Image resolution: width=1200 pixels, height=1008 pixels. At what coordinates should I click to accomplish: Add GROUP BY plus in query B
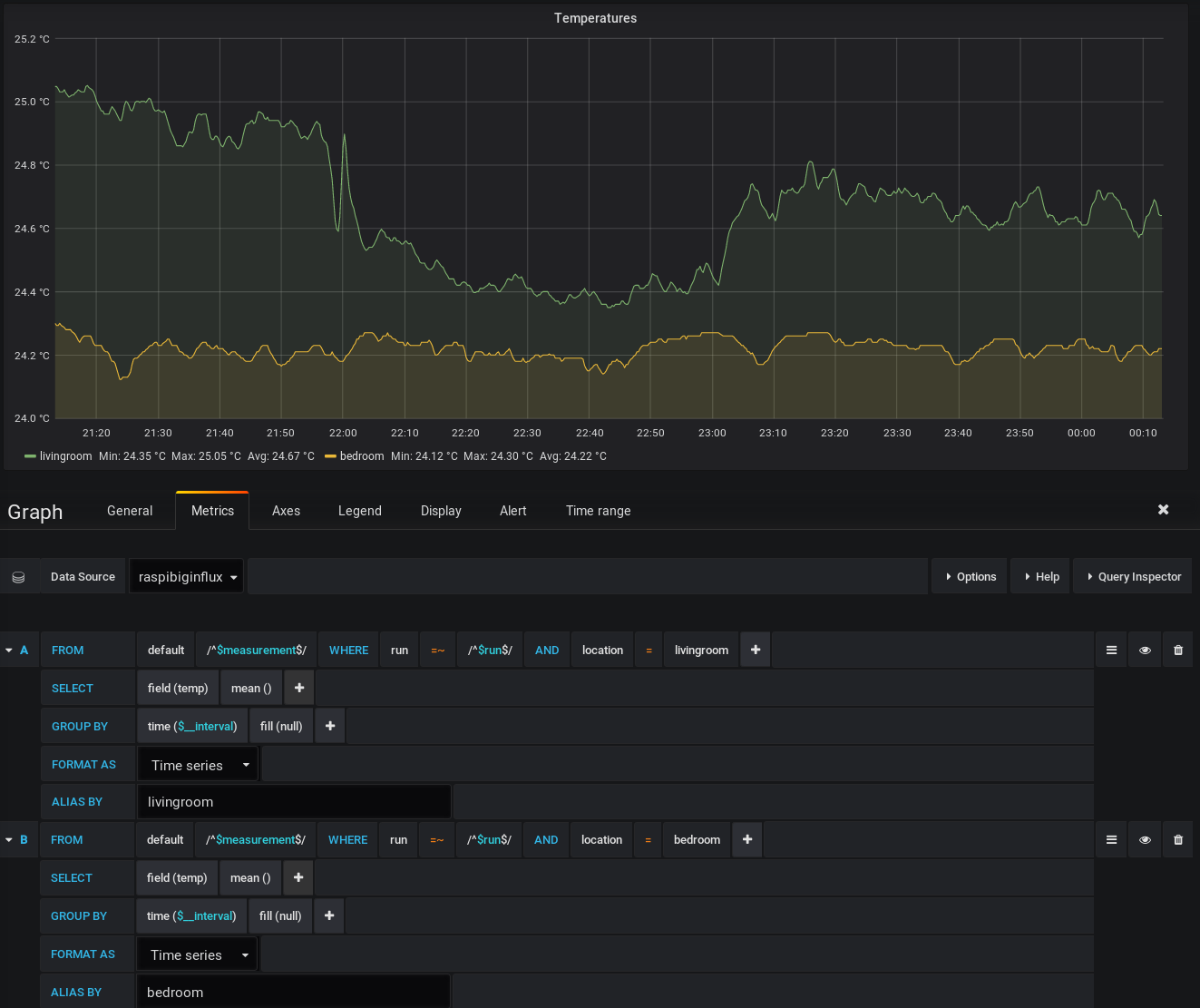[329, 915]
